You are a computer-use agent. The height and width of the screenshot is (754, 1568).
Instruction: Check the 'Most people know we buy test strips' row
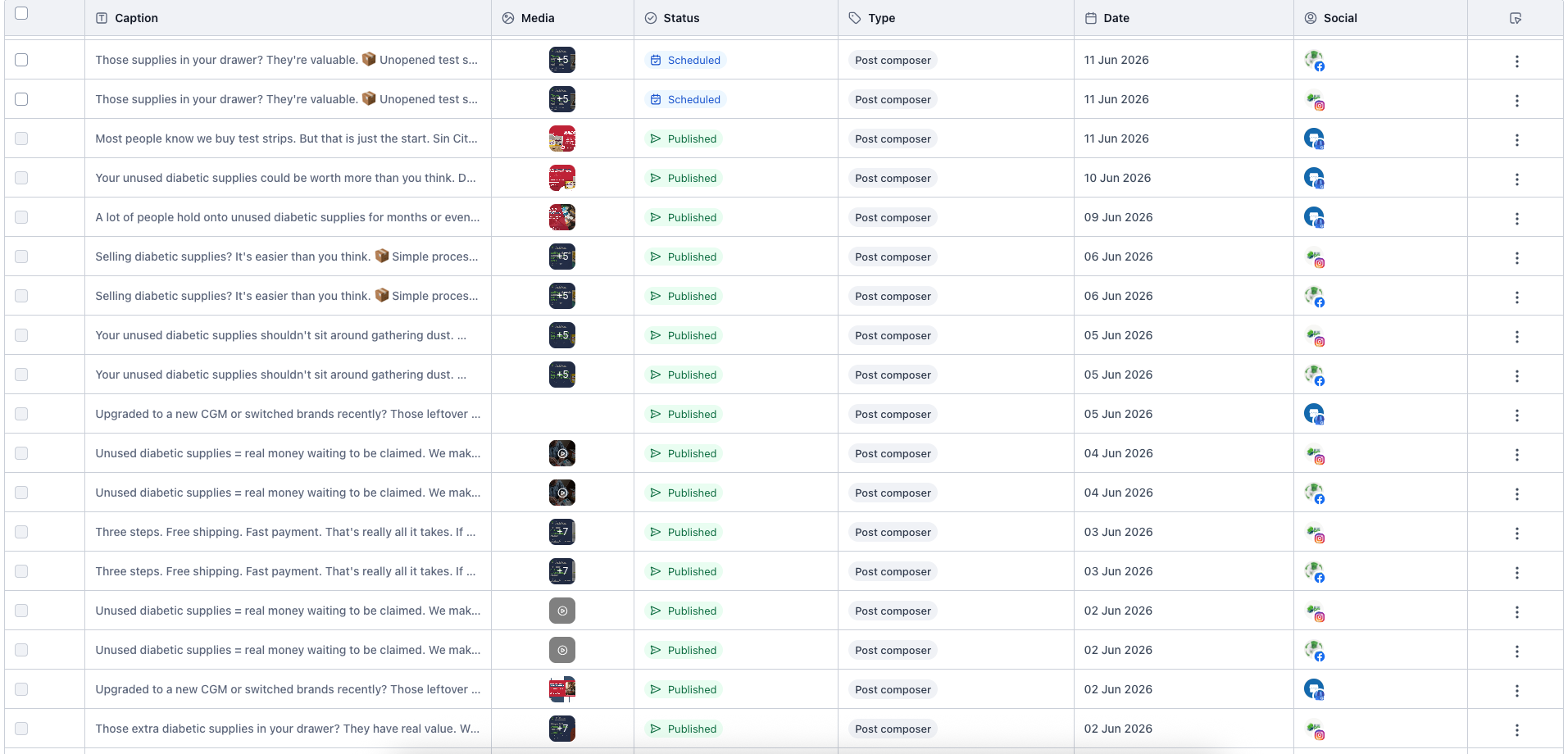point(21,139)
